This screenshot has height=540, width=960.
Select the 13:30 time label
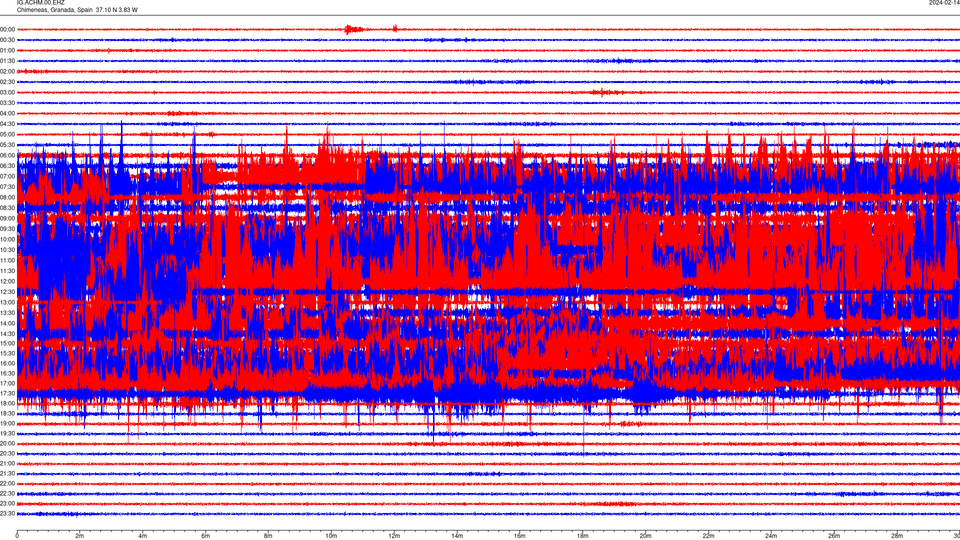click(7, 313)
